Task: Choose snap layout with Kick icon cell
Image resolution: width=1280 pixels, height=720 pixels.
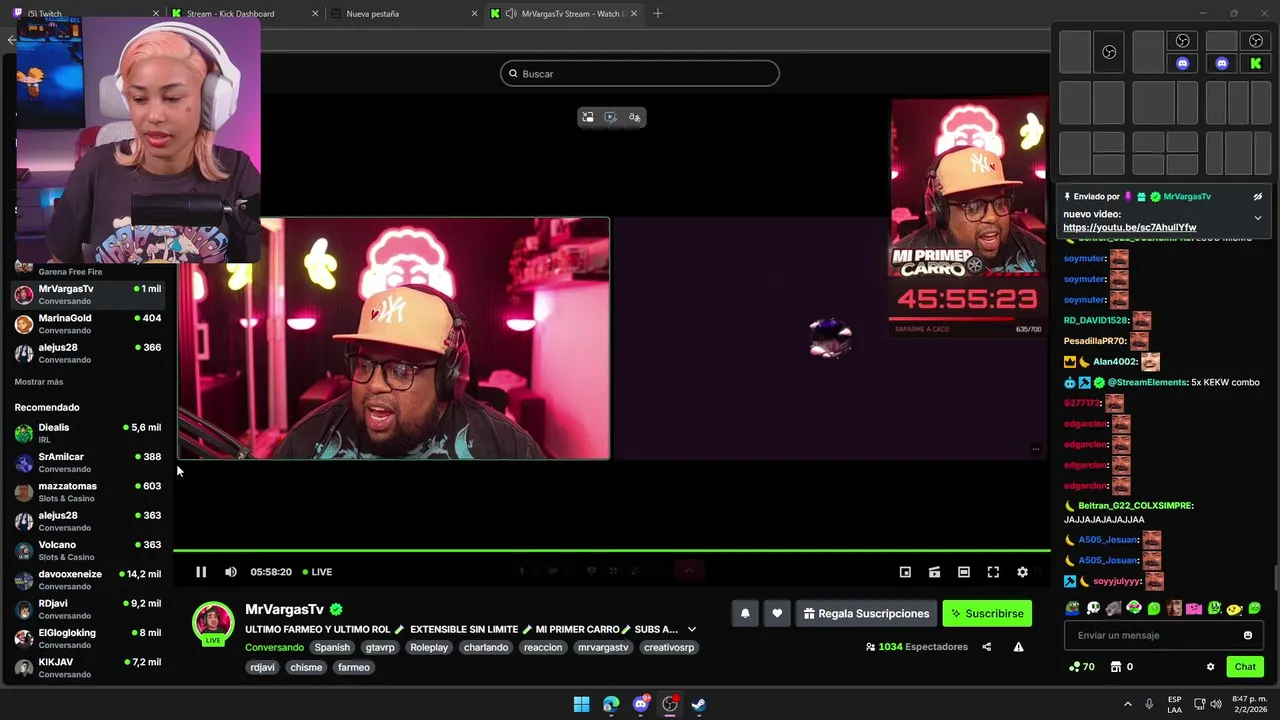Action: tap(1256, 63)
